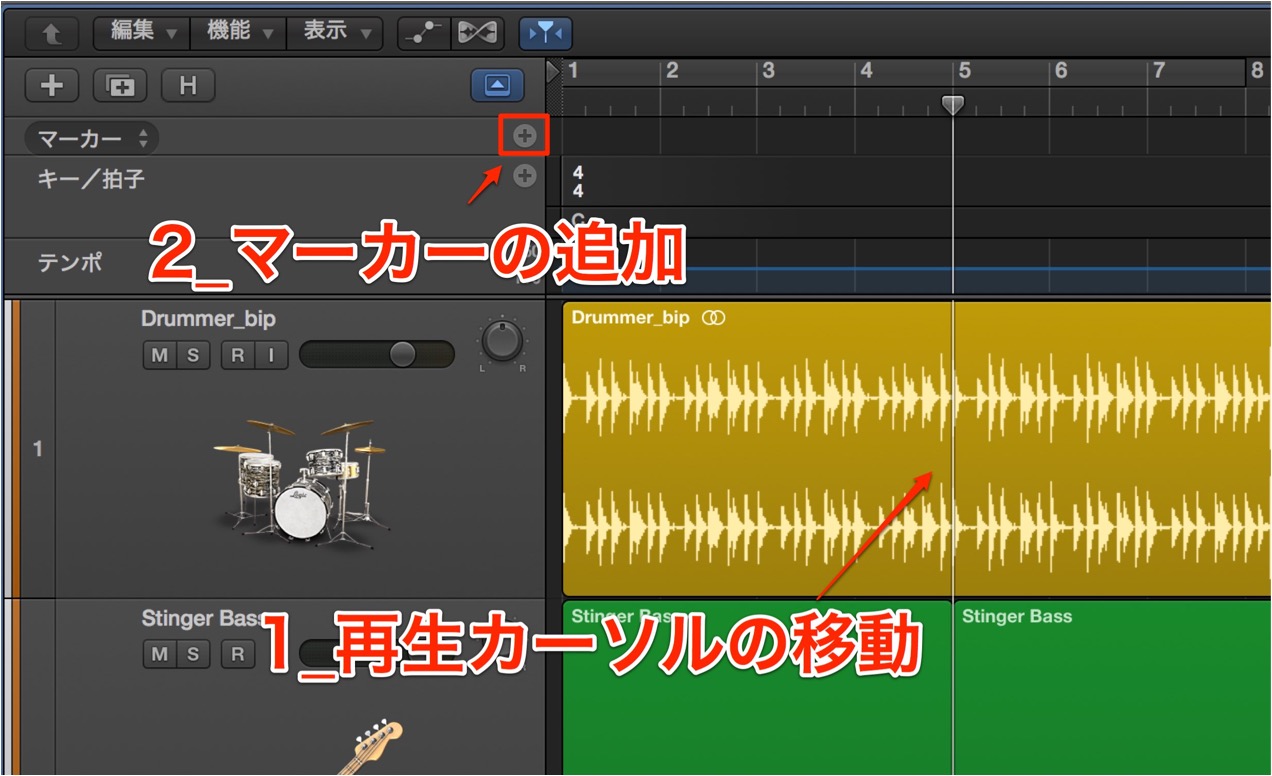This screenshot has height=776, width=1272.
Task: Click the add marker plus icon
Action: click(x=525, y=136)
